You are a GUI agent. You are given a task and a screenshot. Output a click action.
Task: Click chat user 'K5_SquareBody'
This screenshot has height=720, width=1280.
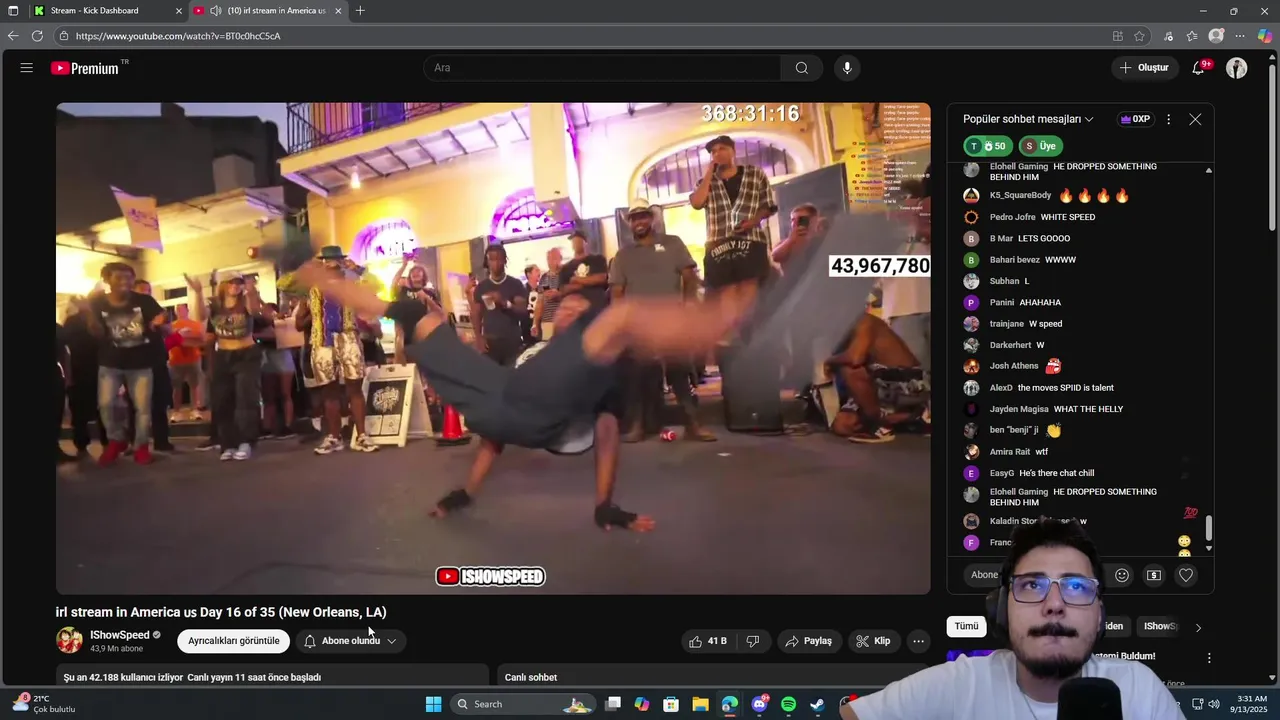[x=1020, y=195]
